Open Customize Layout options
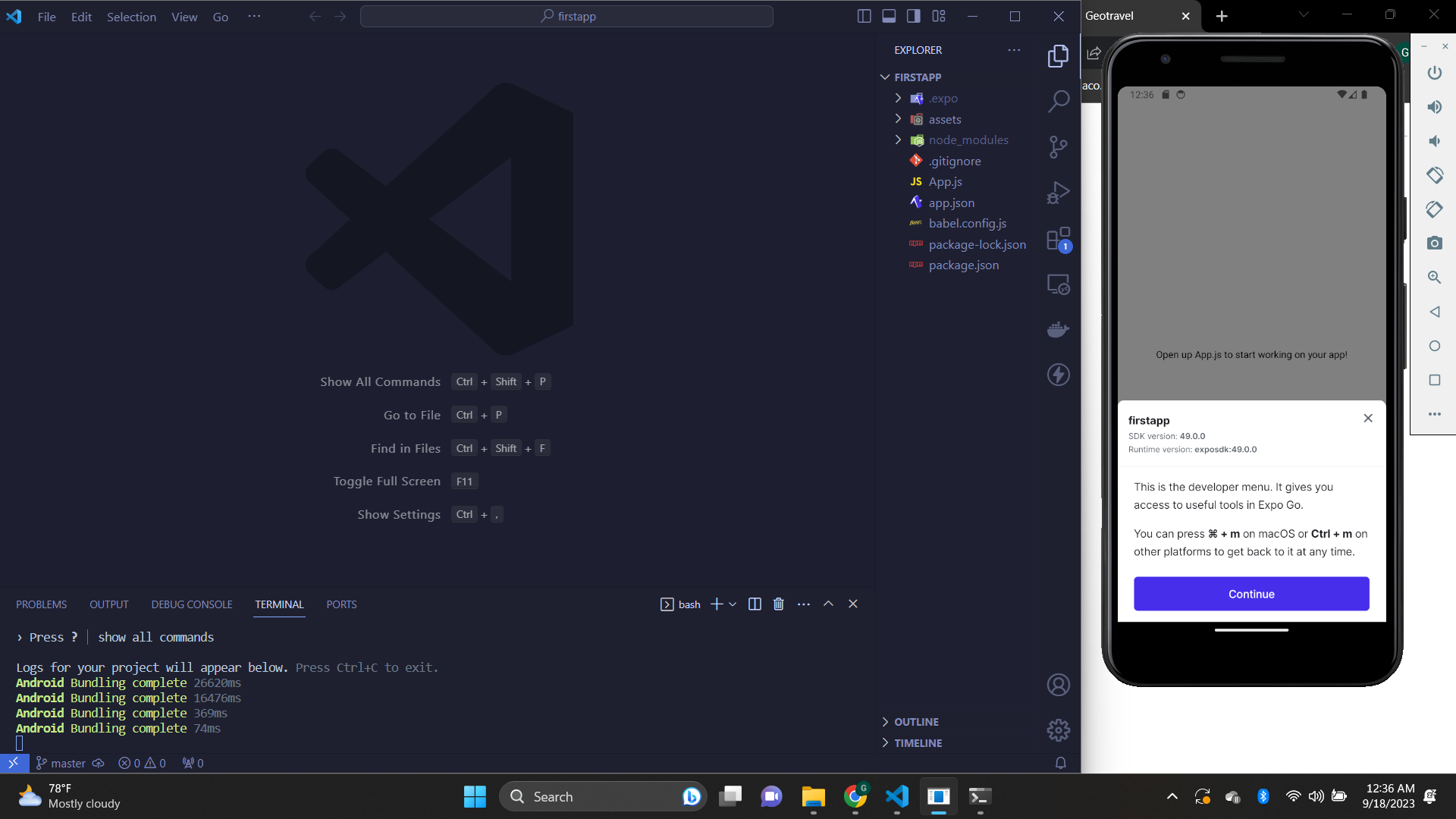 click(x=939, y=16)
